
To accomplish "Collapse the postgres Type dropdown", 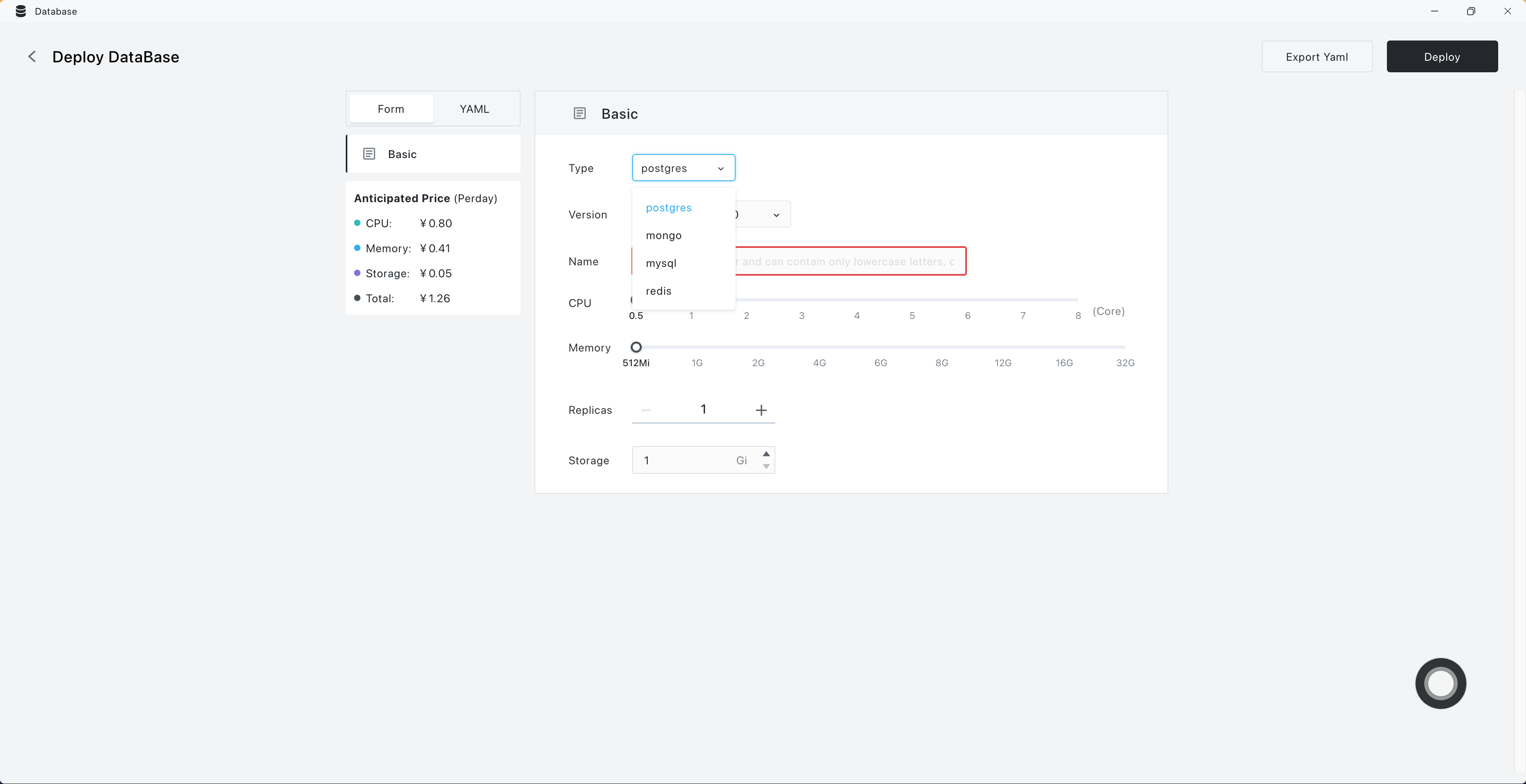I will 683,168.
